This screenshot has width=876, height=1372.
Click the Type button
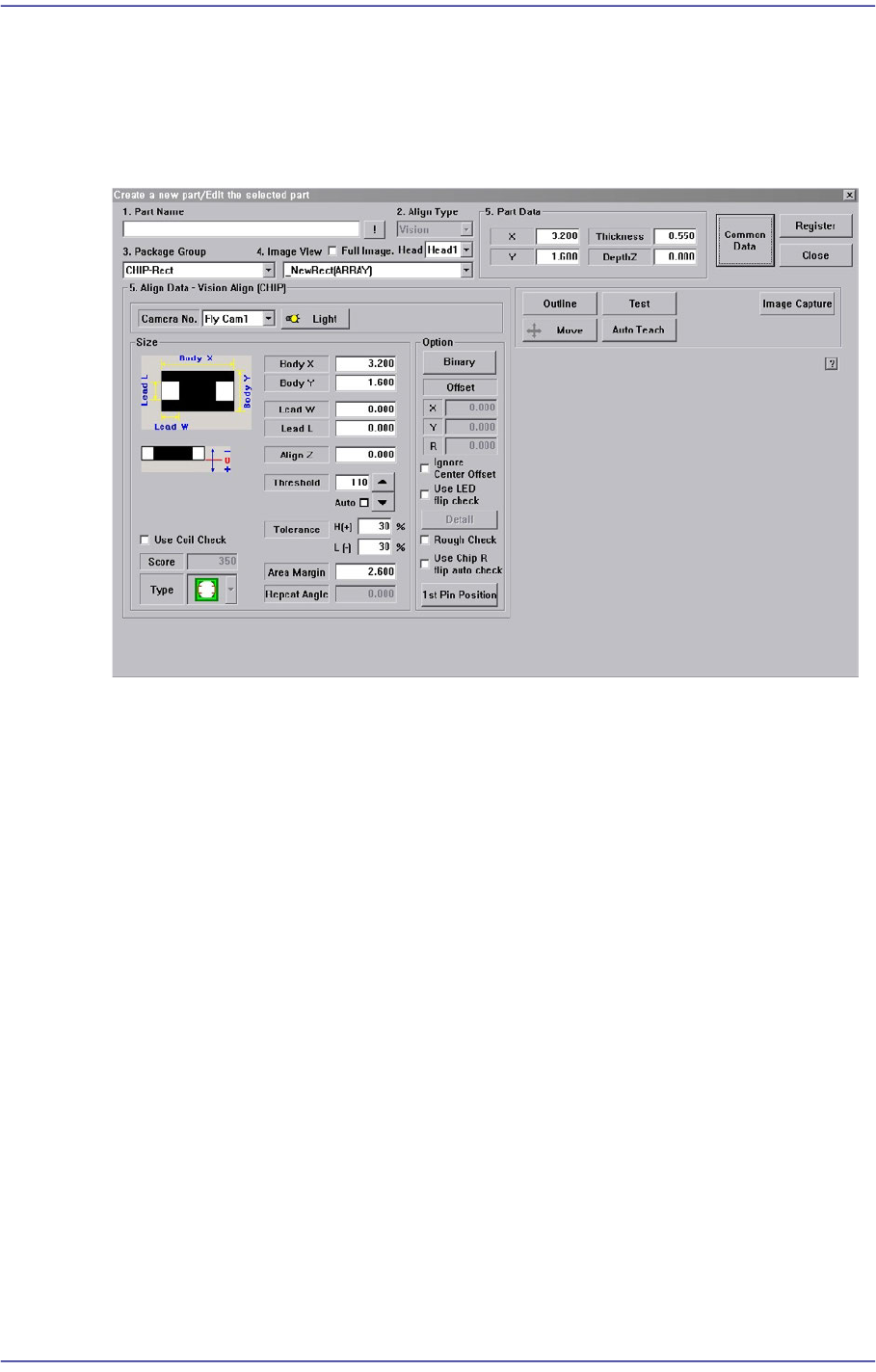(162, 590)
